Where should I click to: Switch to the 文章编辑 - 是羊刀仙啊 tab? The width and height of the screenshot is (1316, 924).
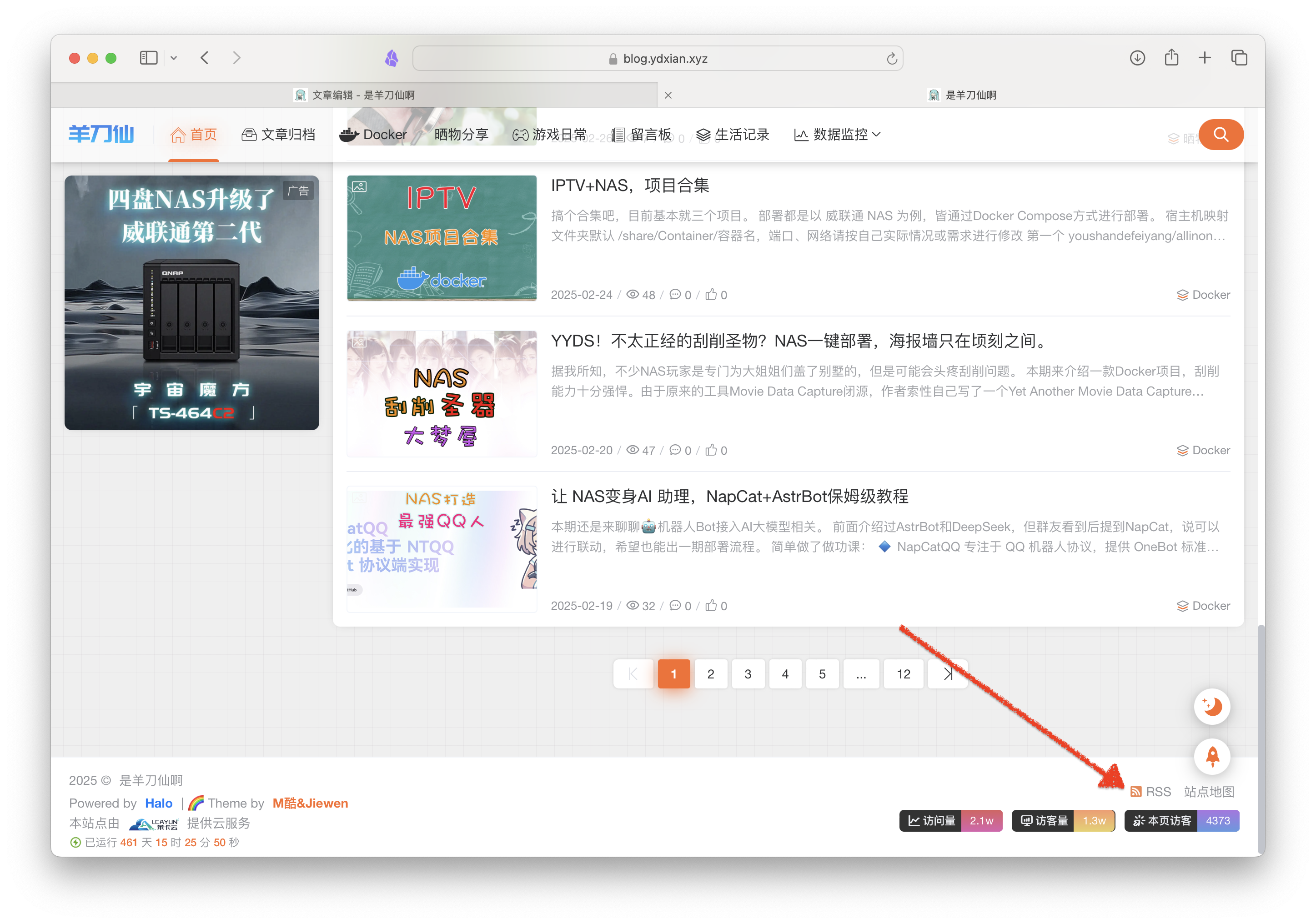(354, 95)
